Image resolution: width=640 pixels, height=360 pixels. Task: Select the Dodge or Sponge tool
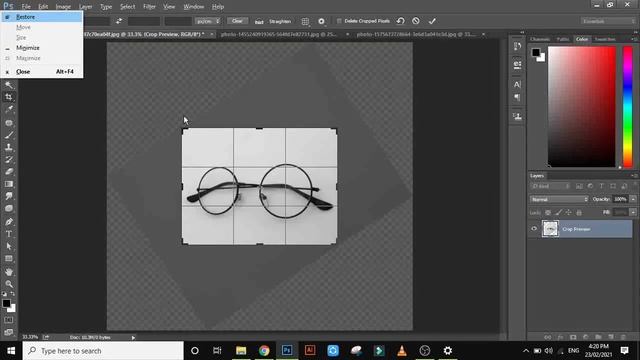point(9,208)
